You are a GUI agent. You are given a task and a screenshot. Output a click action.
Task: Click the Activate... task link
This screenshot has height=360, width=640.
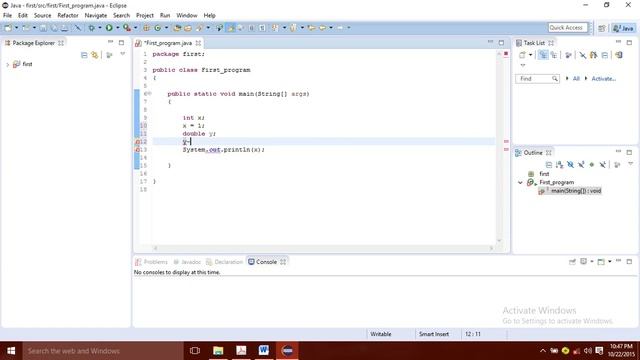click(604, 78)
